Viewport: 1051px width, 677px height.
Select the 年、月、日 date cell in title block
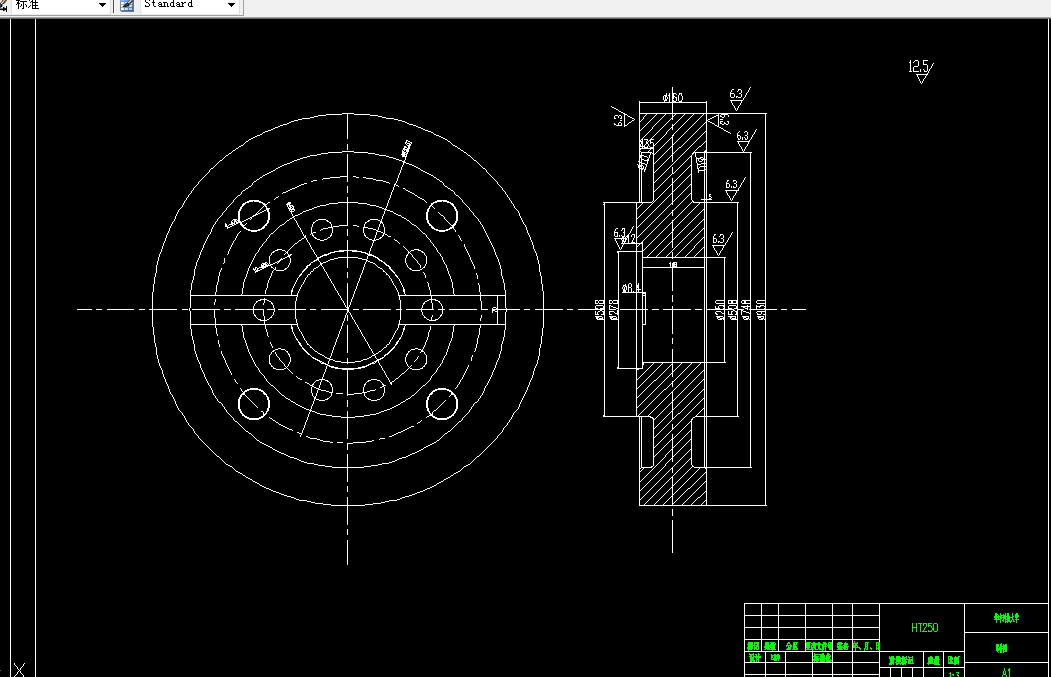[866, 646]
